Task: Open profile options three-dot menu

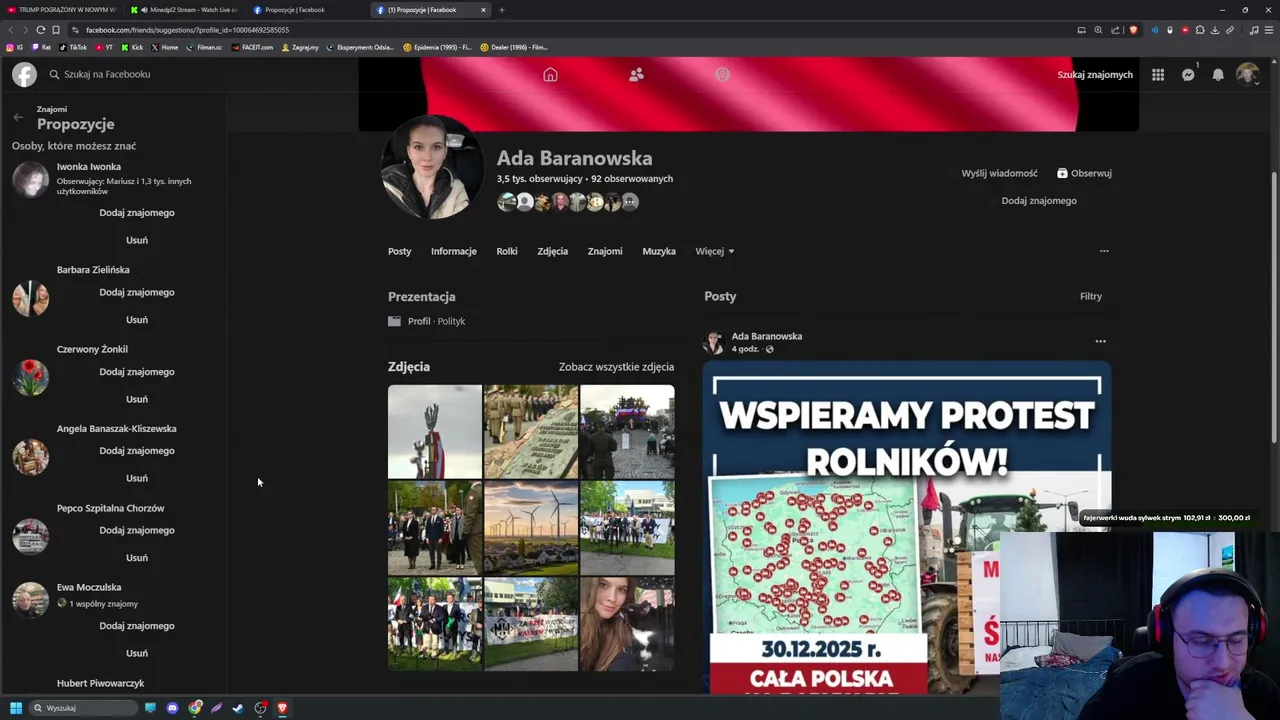Action: coord(1104,251)
